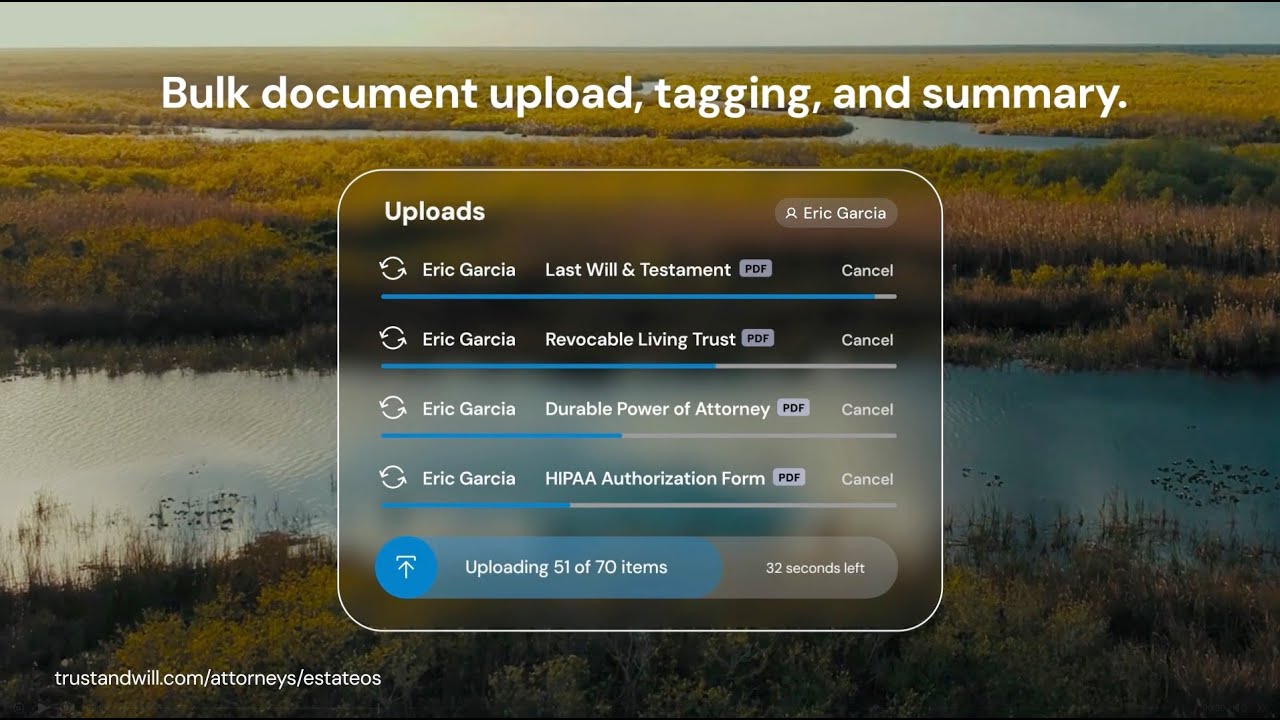Open trustandwill.com/attorneys/estateos link
Screen dimensions: 1280x720
pos(218,678)
